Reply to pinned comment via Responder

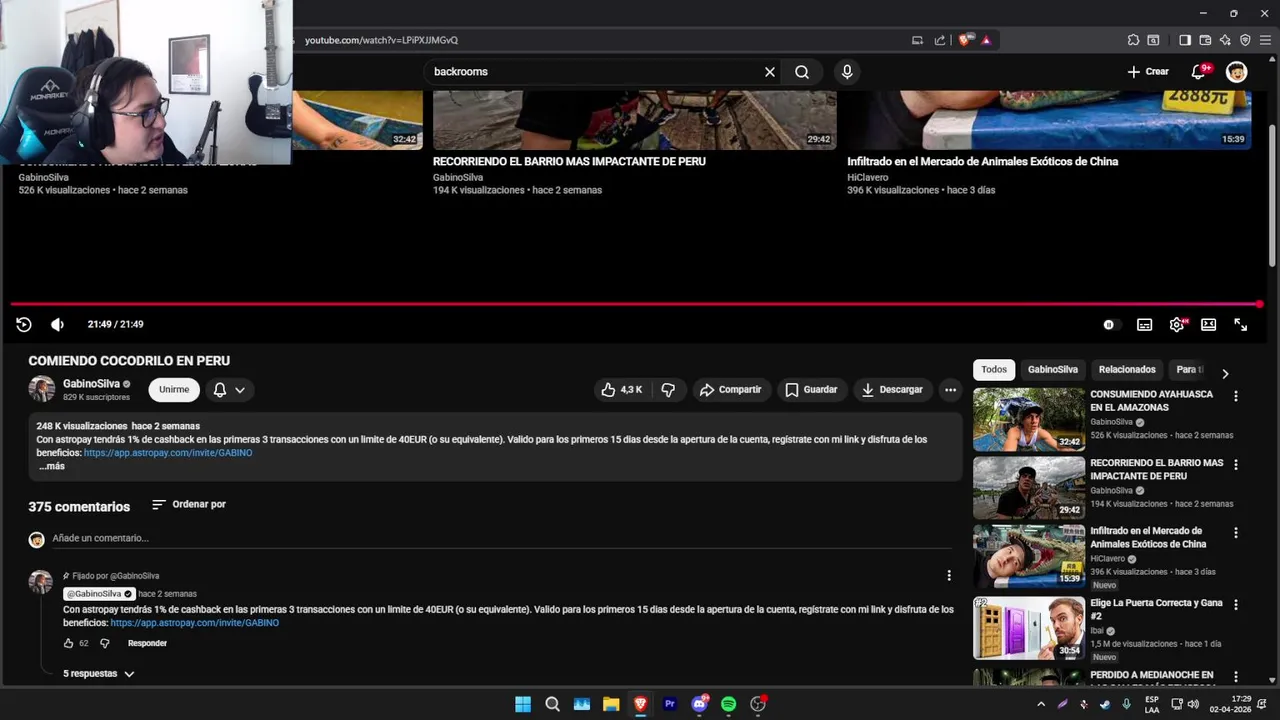[x=147, y=644]
